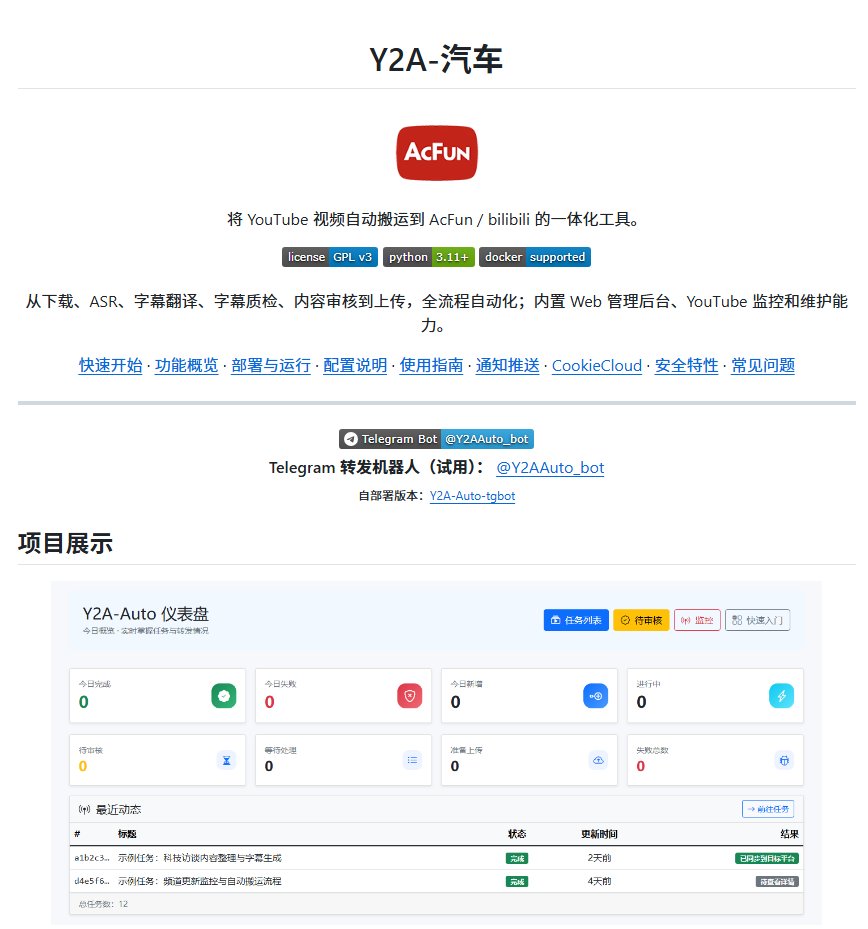Click the 4天前 update time
Viewport: 868px width, 929px height.
coord(599,881)
